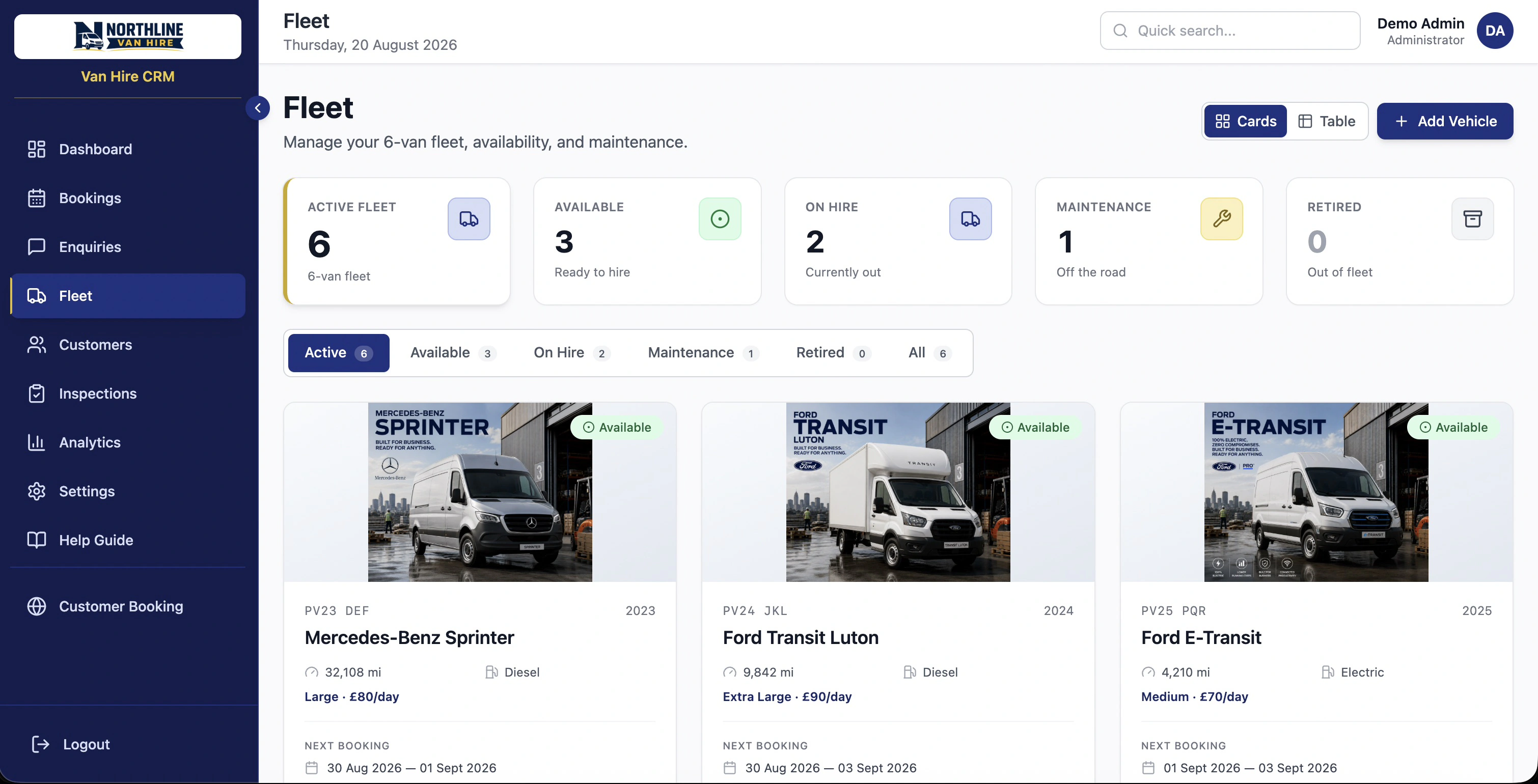Click the Available circle icon in stats
Image resolution: width=1538 pixels, height=784 pixels.
pos(720,219)
